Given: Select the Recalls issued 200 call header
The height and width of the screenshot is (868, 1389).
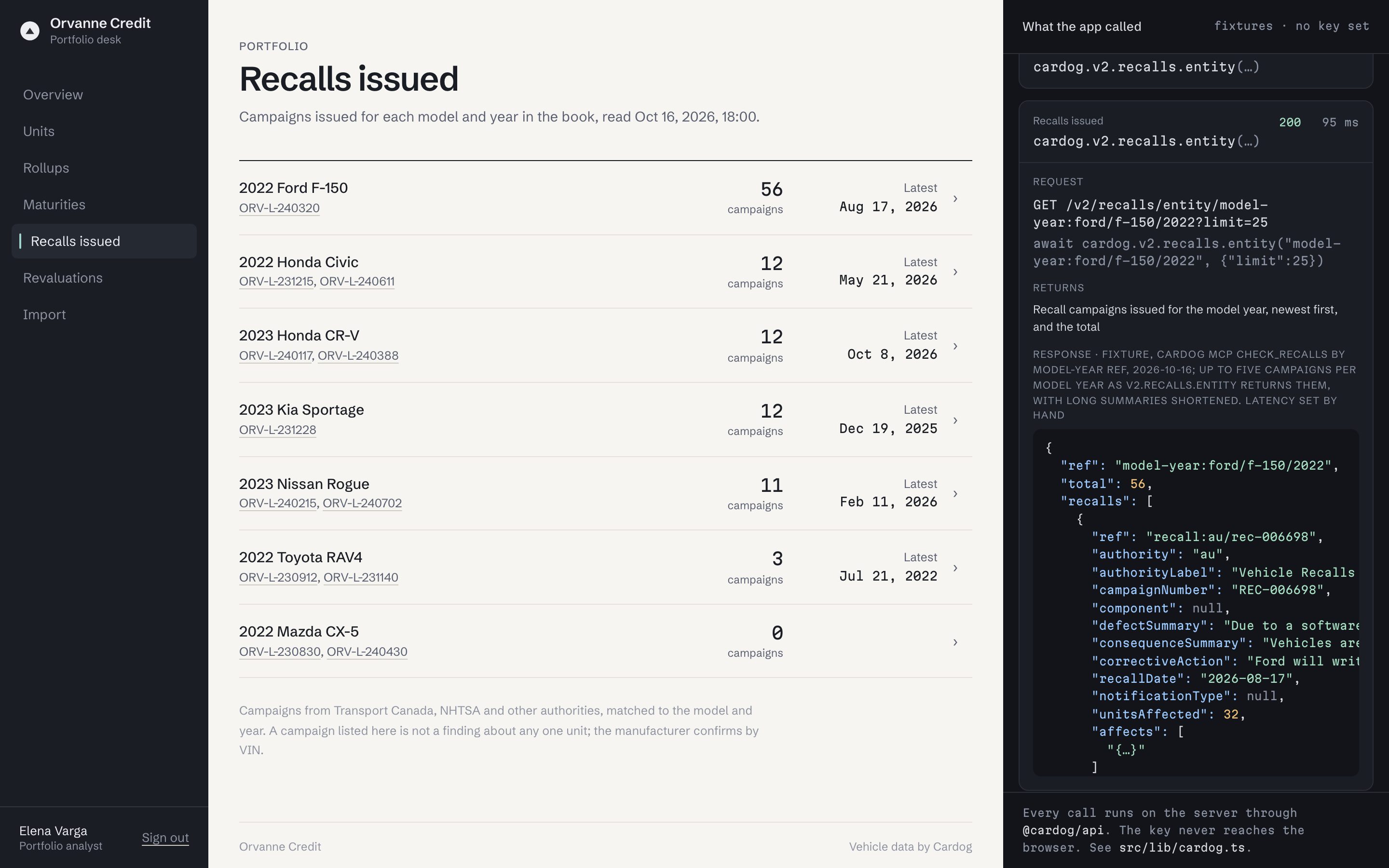Looking at the screenshot, I should pos(1196,132).
